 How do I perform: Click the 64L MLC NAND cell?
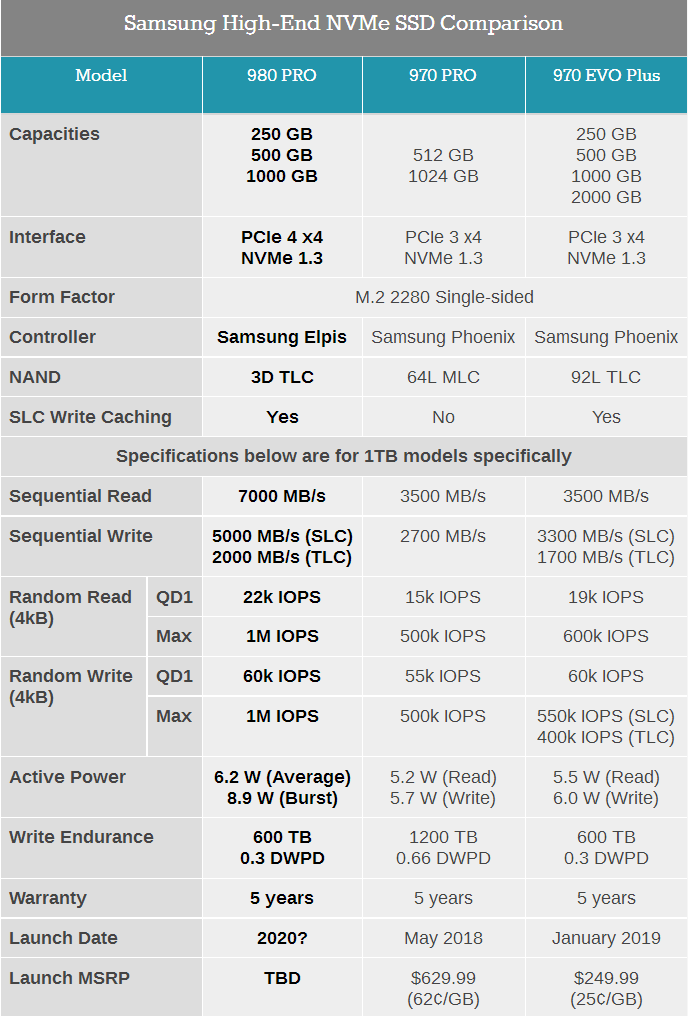pos(443,377)
